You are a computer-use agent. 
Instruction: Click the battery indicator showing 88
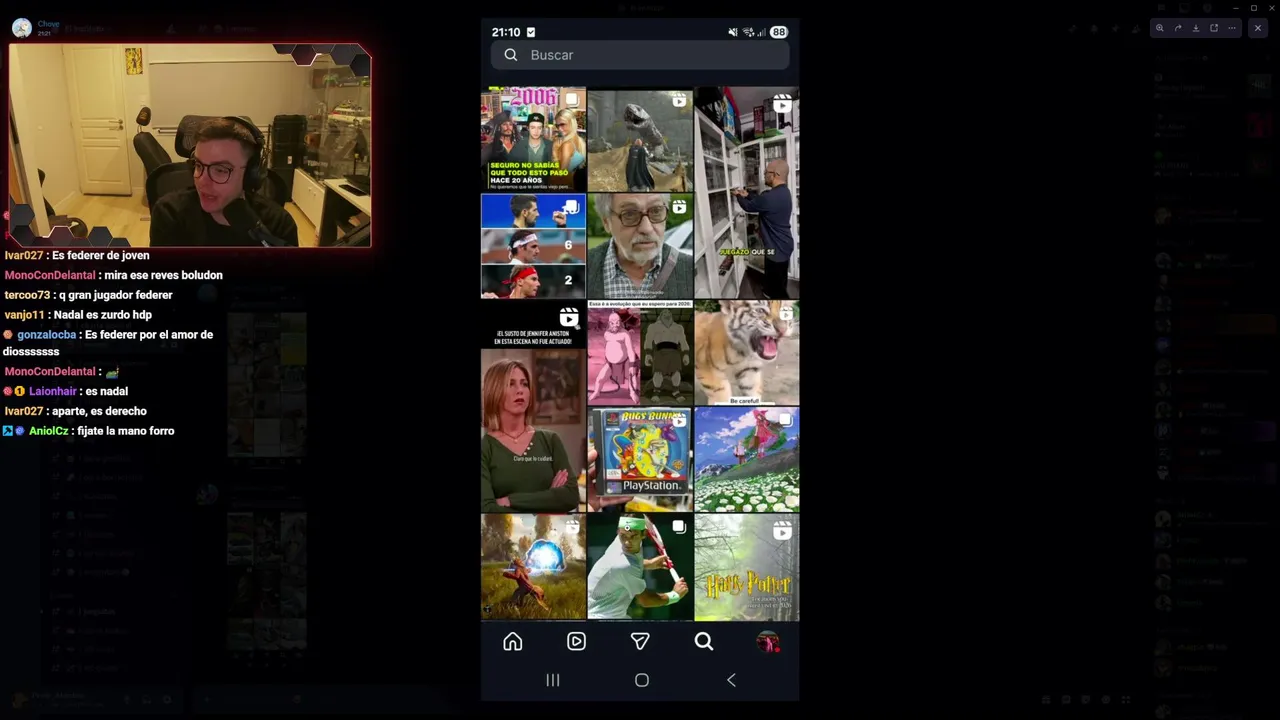tap(778, 32)
